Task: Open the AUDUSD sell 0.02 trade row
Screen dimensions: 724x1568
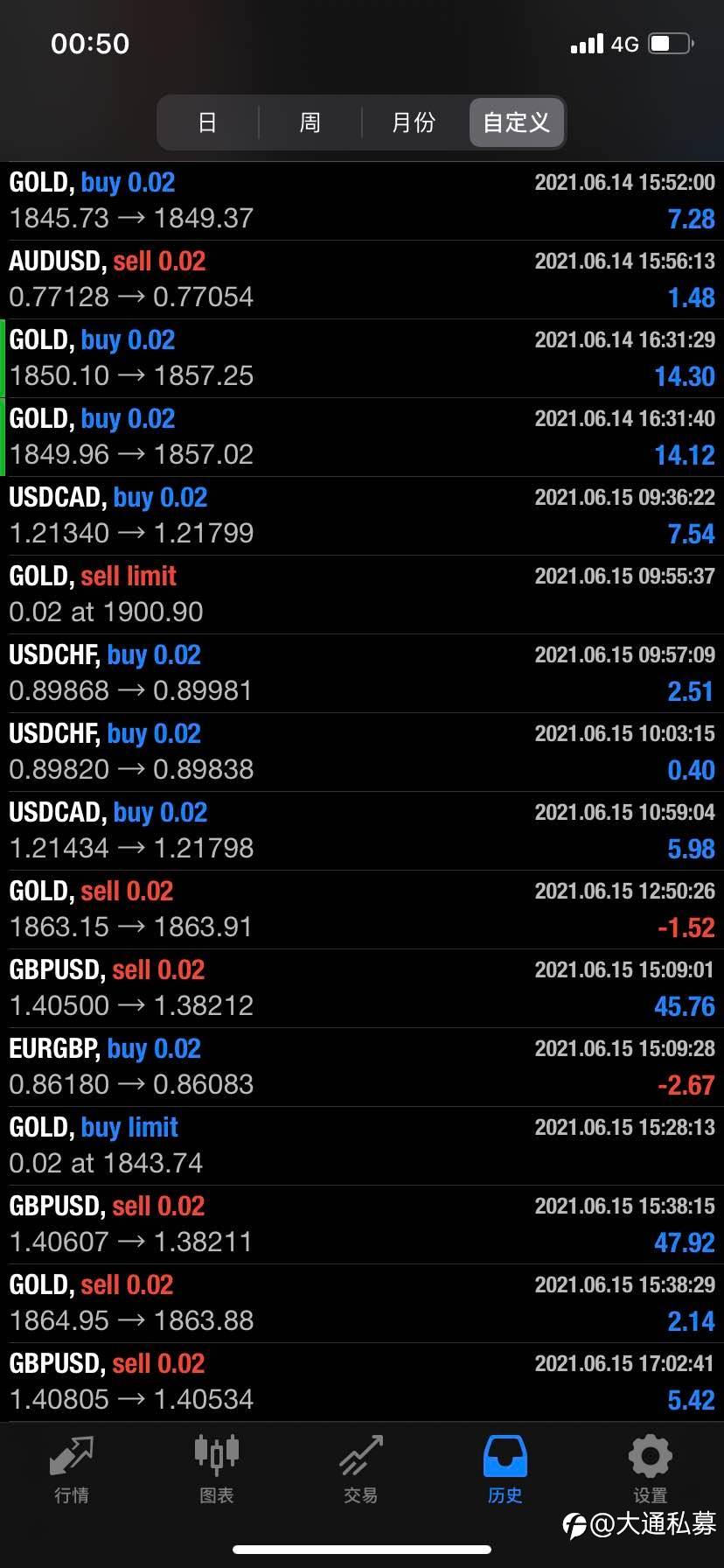Action: coord(362,280)
